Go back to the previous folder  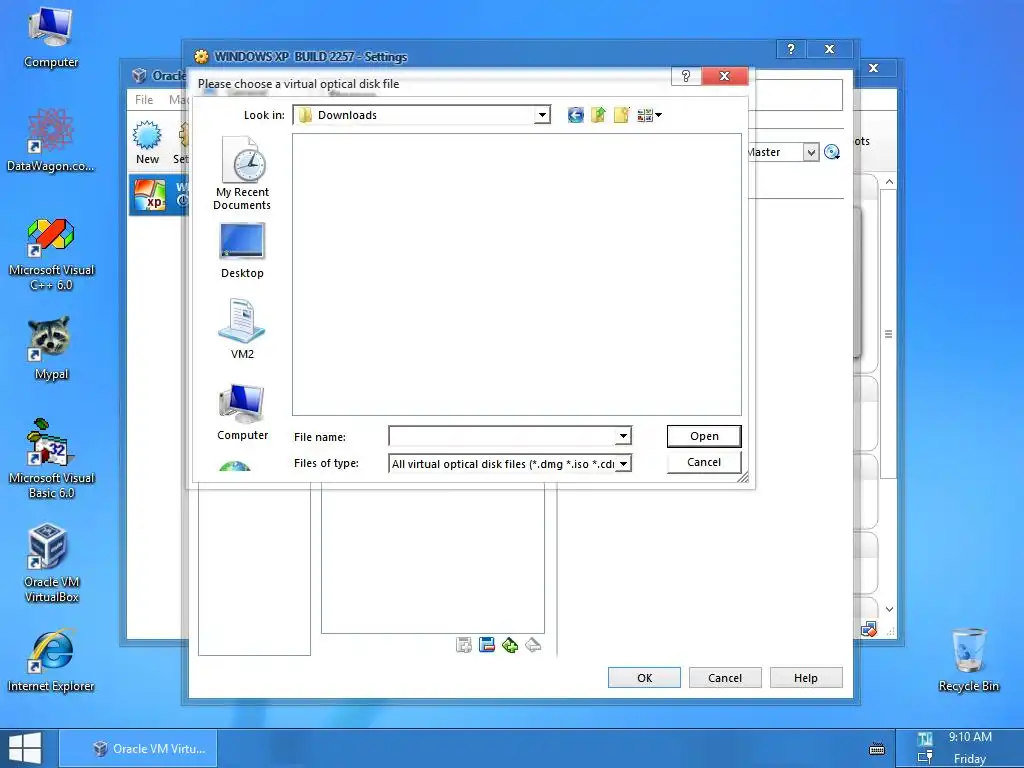coord(575,116)
